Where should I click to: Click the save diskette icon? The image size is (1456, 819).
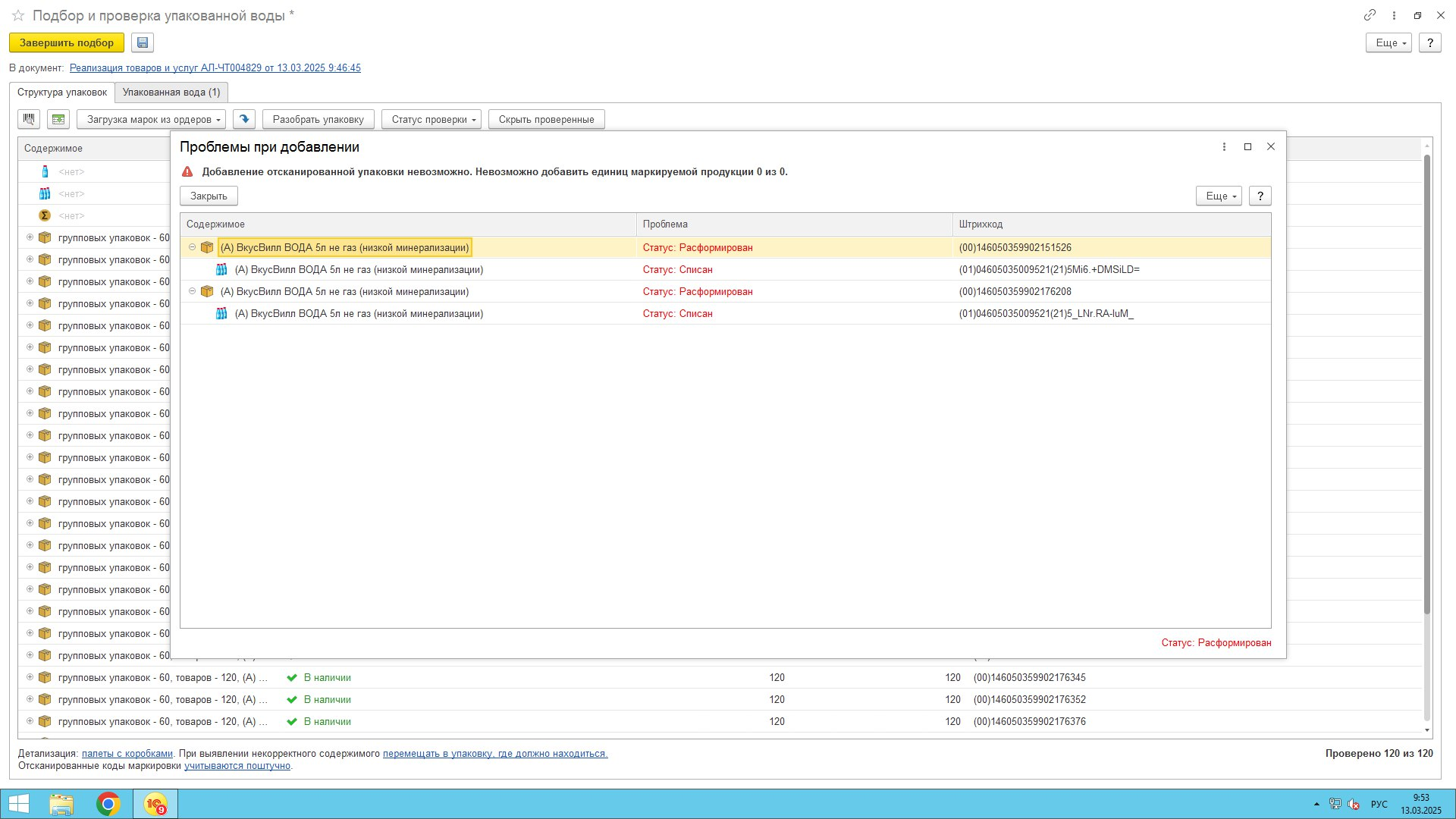coord(143,42)
